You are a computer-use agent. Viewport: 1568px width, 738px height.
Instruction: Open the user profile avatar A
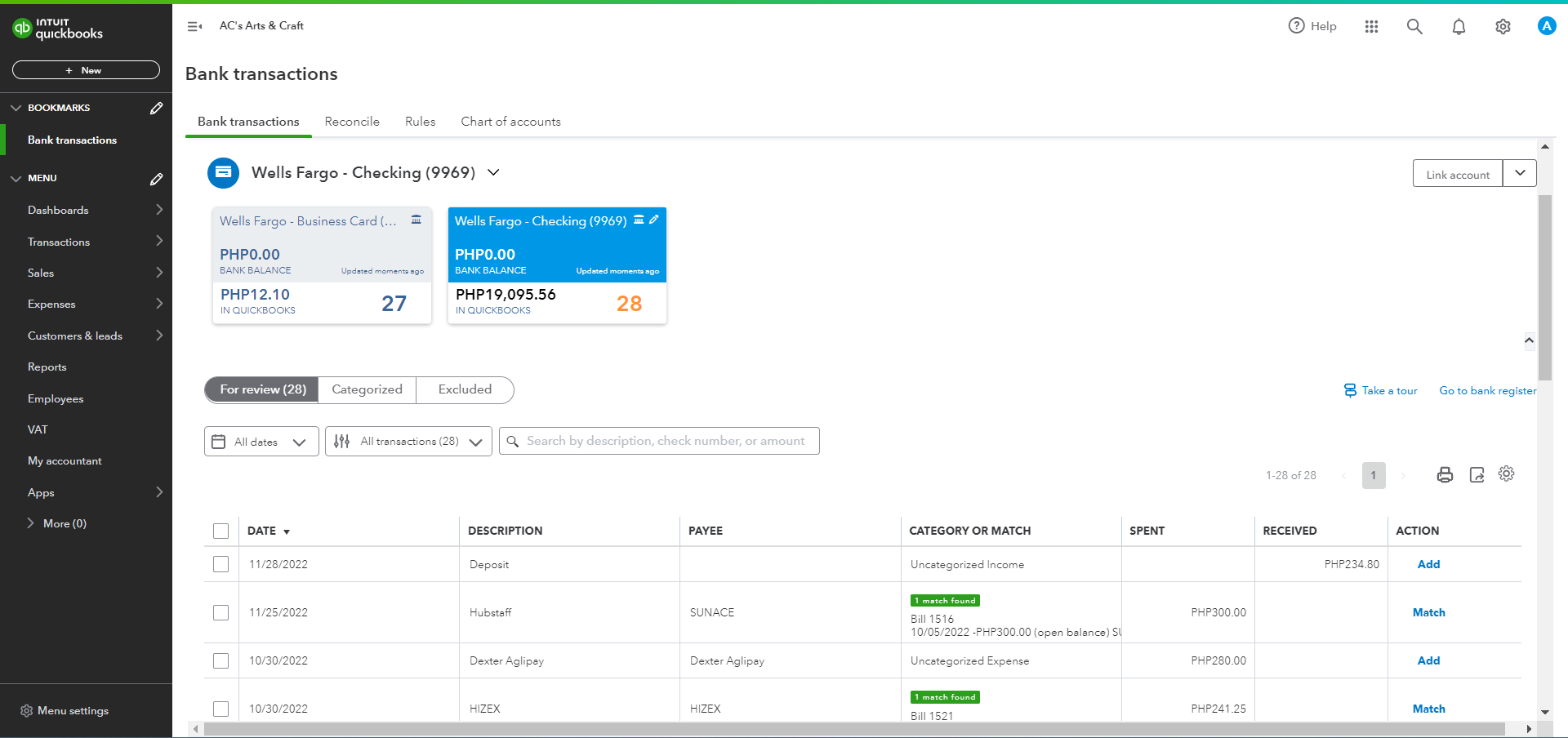(1547, 26)
